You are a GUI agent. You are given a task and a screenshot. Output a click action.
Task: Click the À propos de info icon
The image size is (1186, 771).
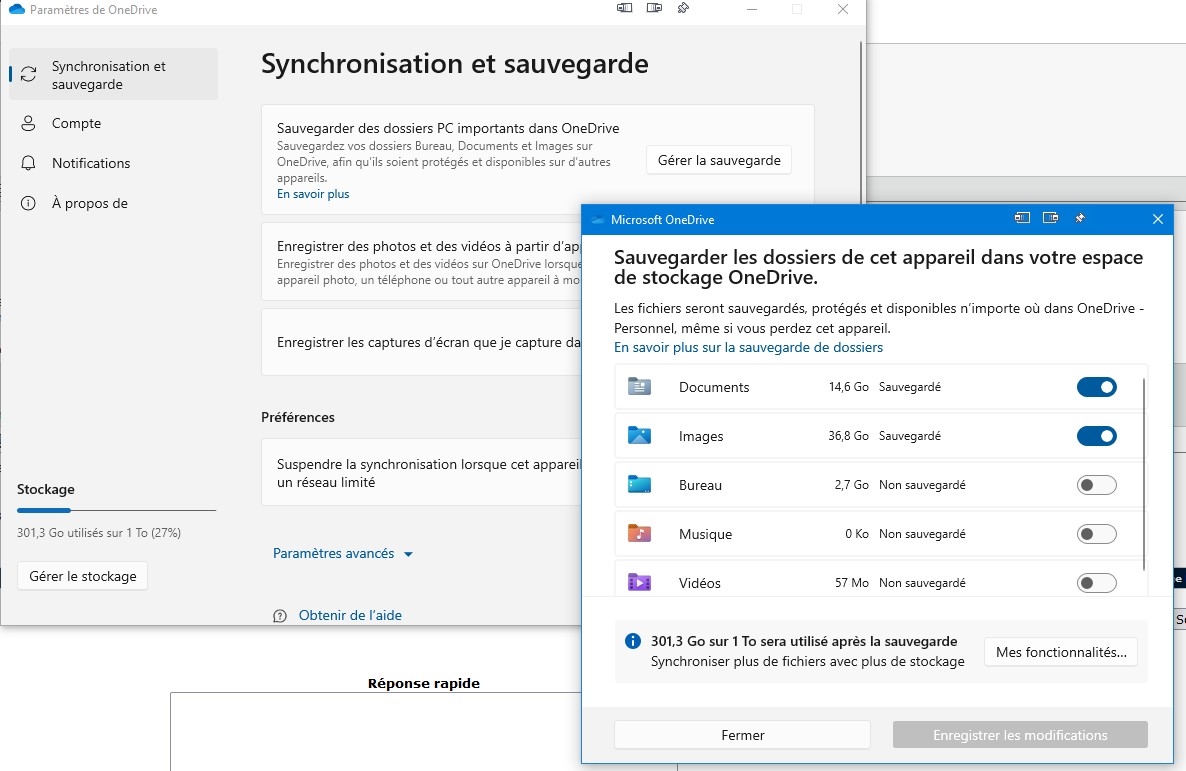click(28, 204)
